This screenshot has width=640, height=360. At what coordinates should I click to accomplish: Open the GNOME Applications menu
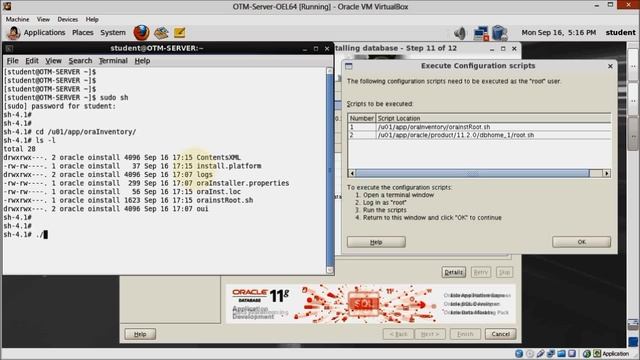pyautogui.click(x=44, y=32)
